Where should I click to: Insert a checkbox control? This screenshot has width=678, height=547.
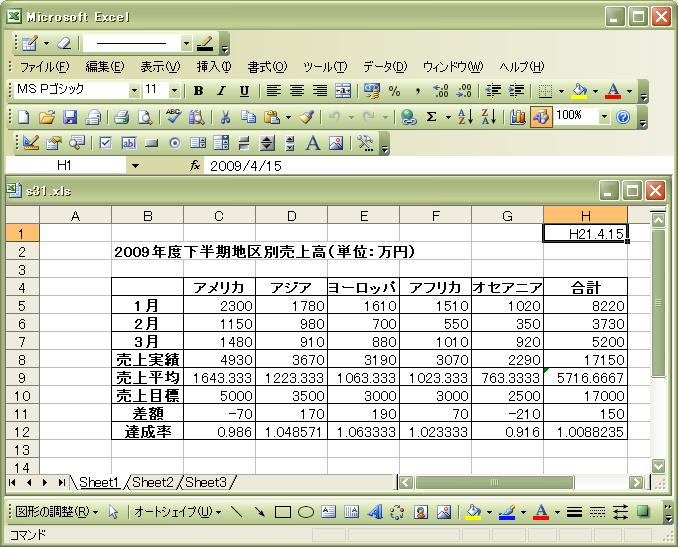click(x=105, y=143)
